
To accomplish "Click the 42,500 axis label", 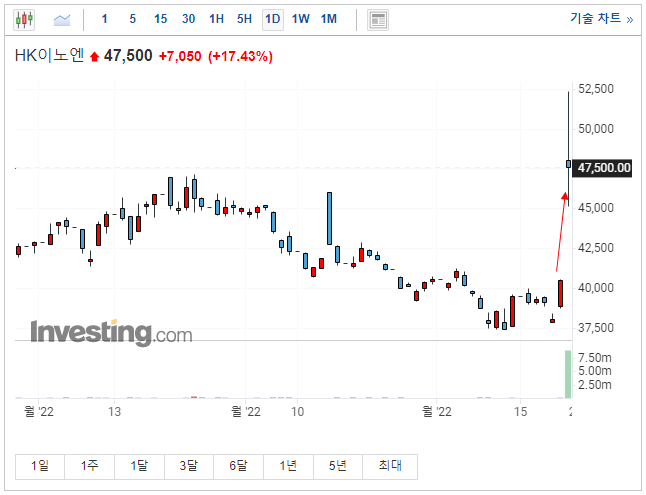I will (596, 248).
